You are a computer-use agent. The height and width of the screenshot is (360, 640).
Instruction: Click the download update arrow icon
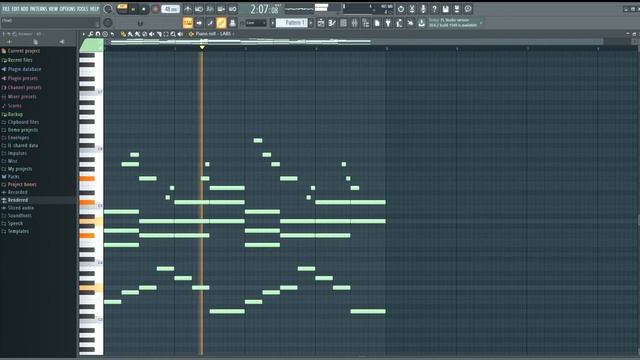pyautogui.click(x=422, y=23)
